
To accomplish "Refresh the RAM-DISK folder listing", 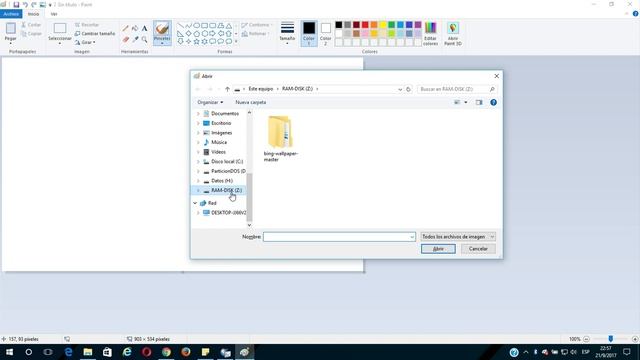I will point(408,89).
